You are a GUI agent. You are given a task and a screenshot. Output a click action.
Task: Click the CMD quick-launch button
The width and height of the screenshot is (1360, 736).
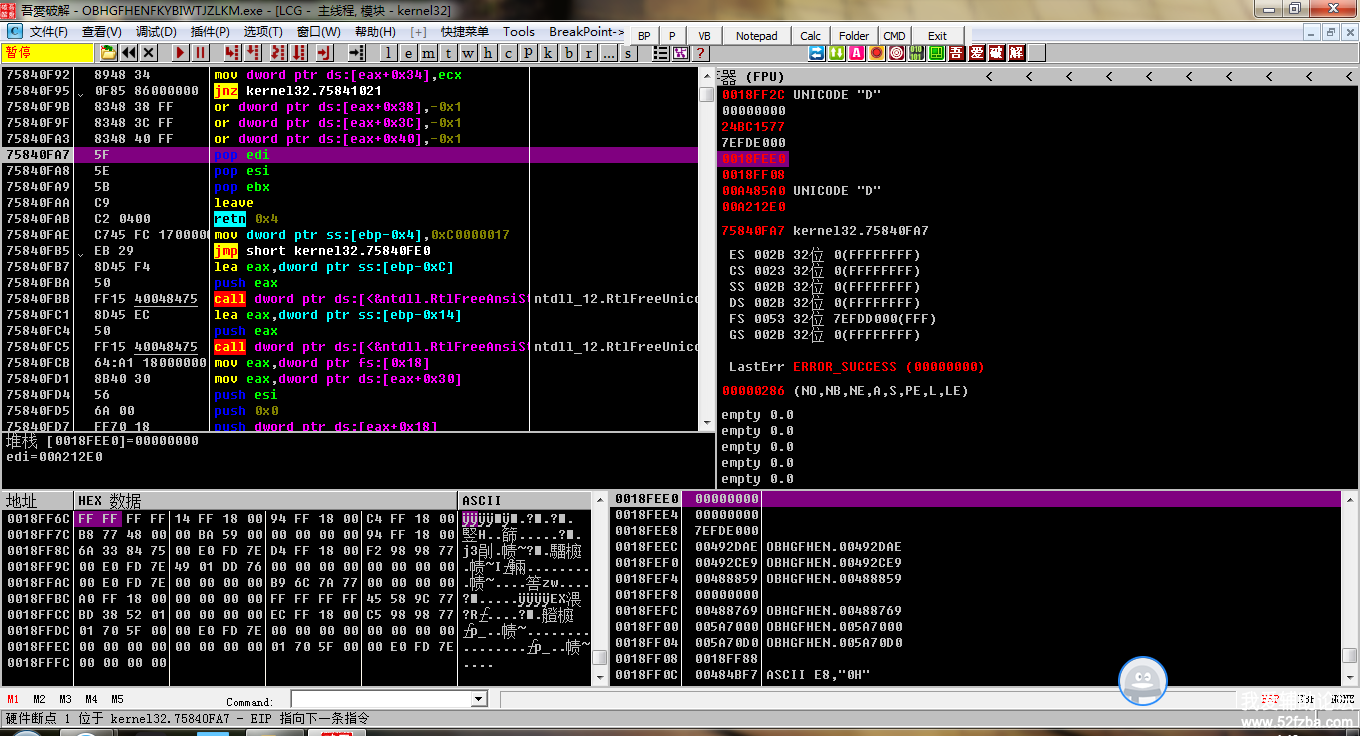[x=894, y=36]
